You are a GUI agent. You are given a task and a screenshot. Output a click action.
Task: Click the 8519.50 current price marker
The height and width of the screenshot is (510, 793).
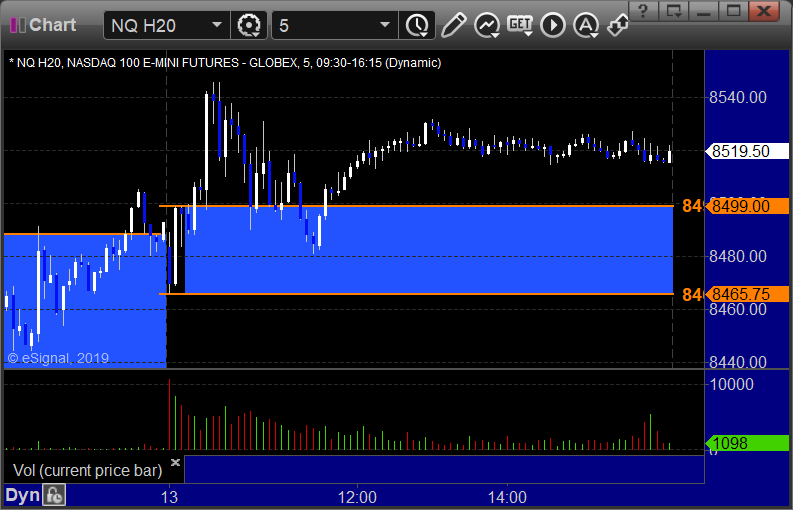tap(747, 151)
